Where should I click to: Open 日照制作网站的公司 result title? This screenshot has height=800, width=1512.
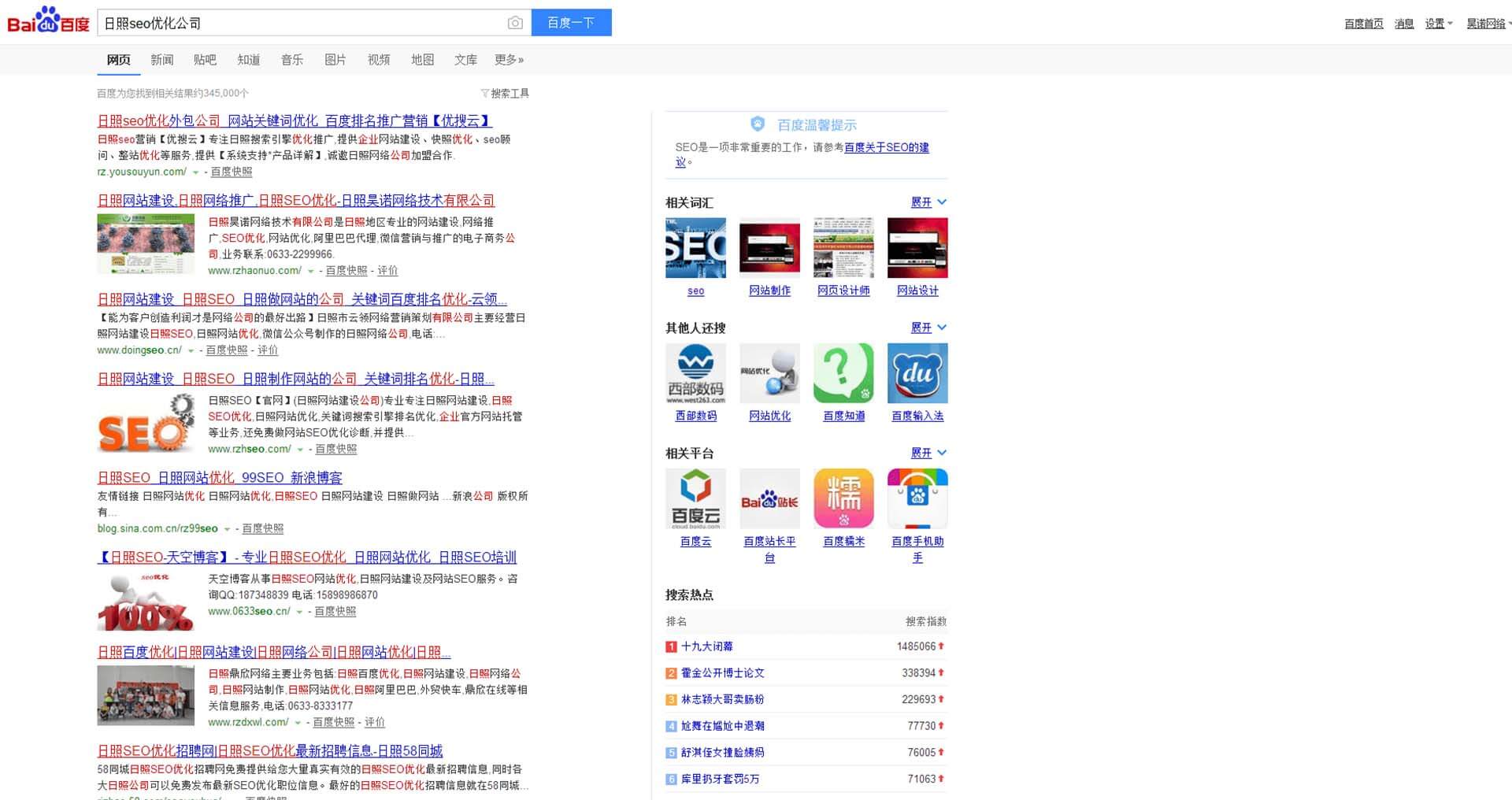click(295, 379)
